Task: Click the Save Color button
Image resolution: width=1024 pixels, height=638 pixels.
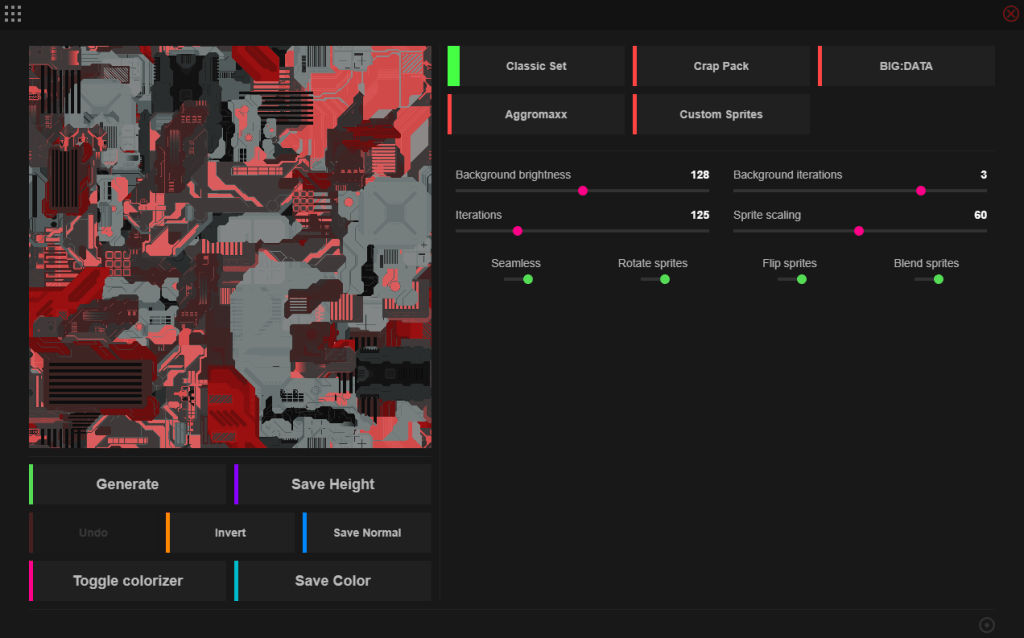Action: coord(333,581)
